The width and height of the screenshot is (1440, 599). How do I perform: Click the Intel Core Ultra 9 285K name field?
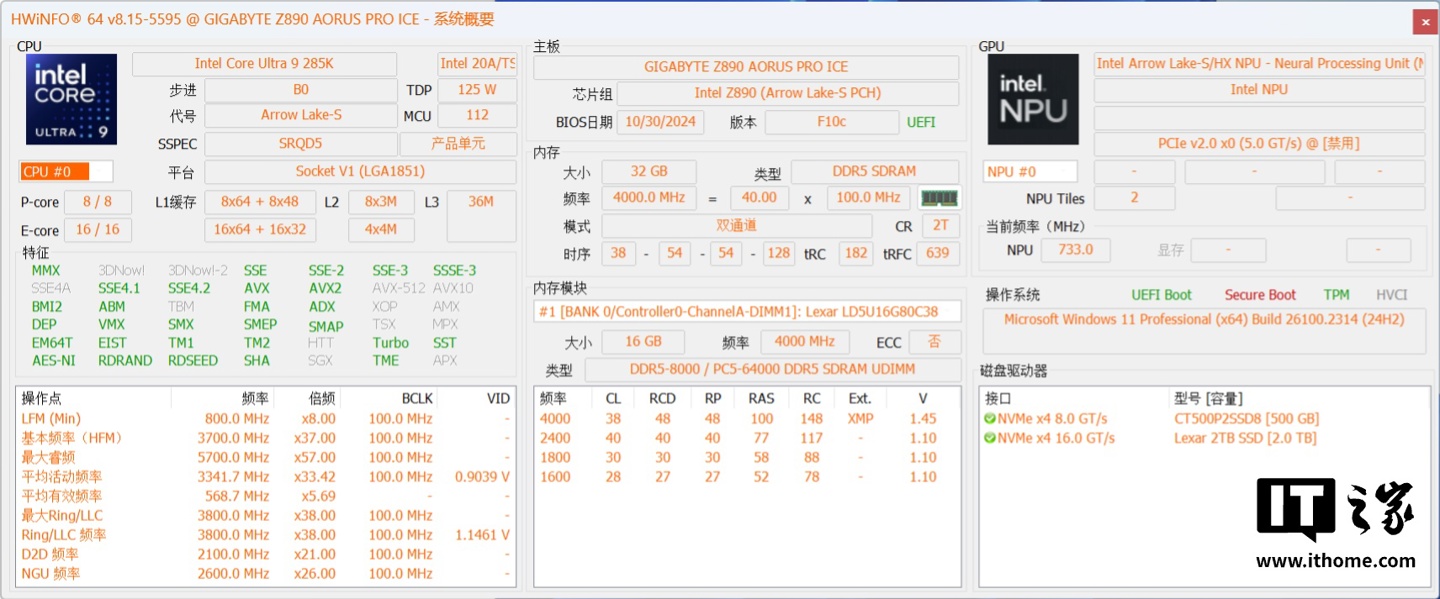tap(264, 63)
